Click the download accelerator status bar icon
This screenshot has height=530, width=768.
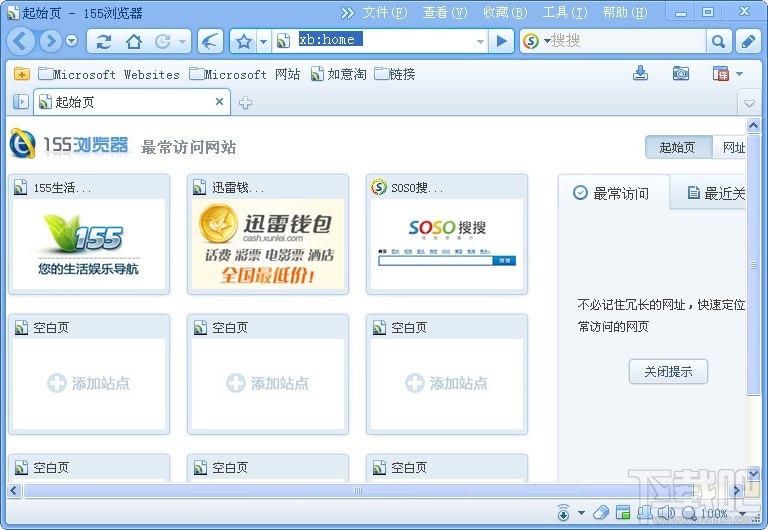(x=563, y=512)
